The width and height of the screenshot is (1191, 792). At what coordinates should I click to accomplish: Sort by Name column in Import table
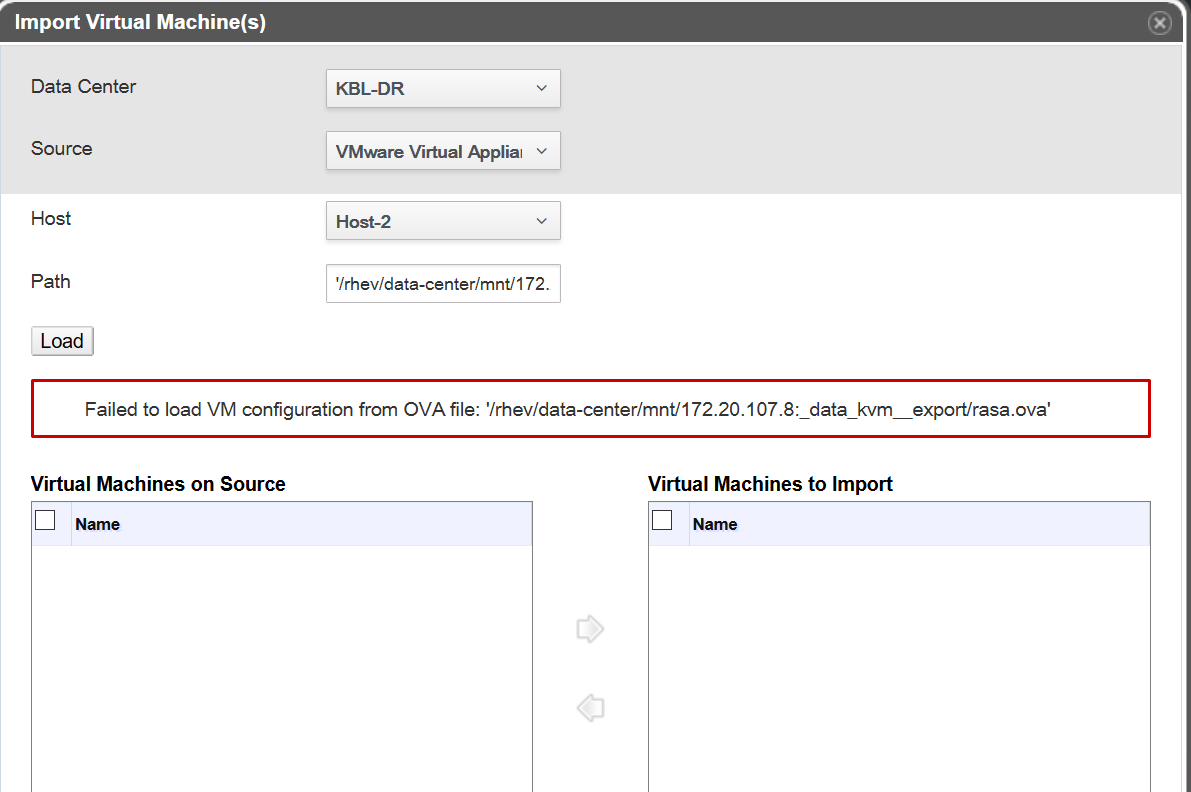click(715, 524)
